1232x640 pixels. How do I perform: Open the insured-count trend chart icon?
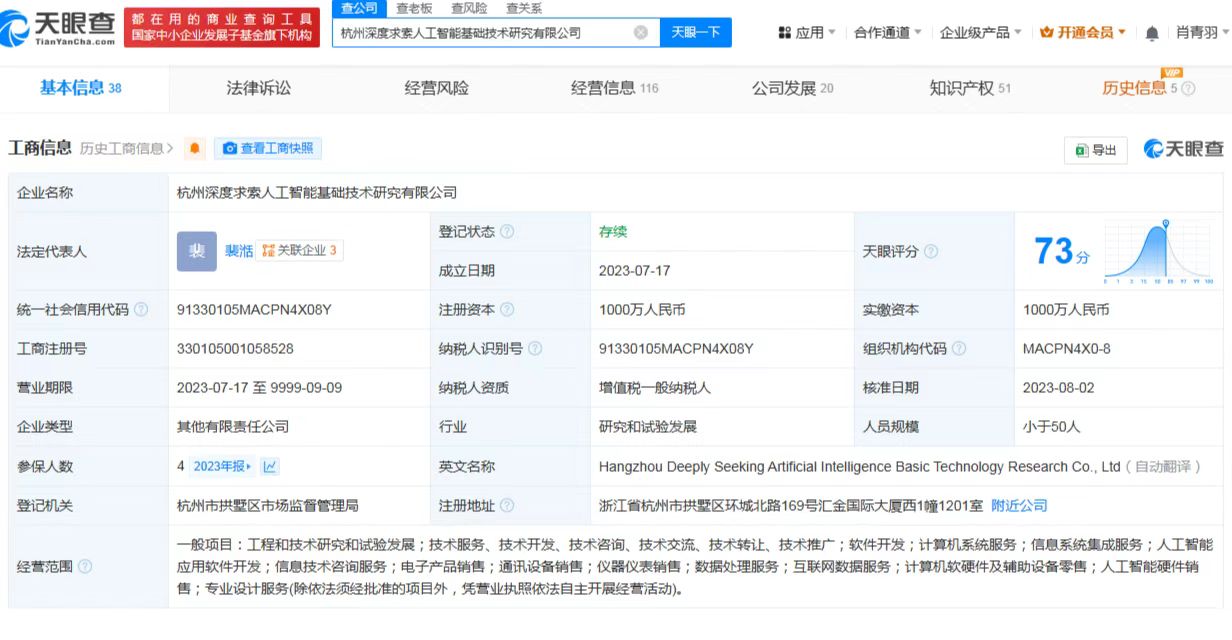point(271,466)
